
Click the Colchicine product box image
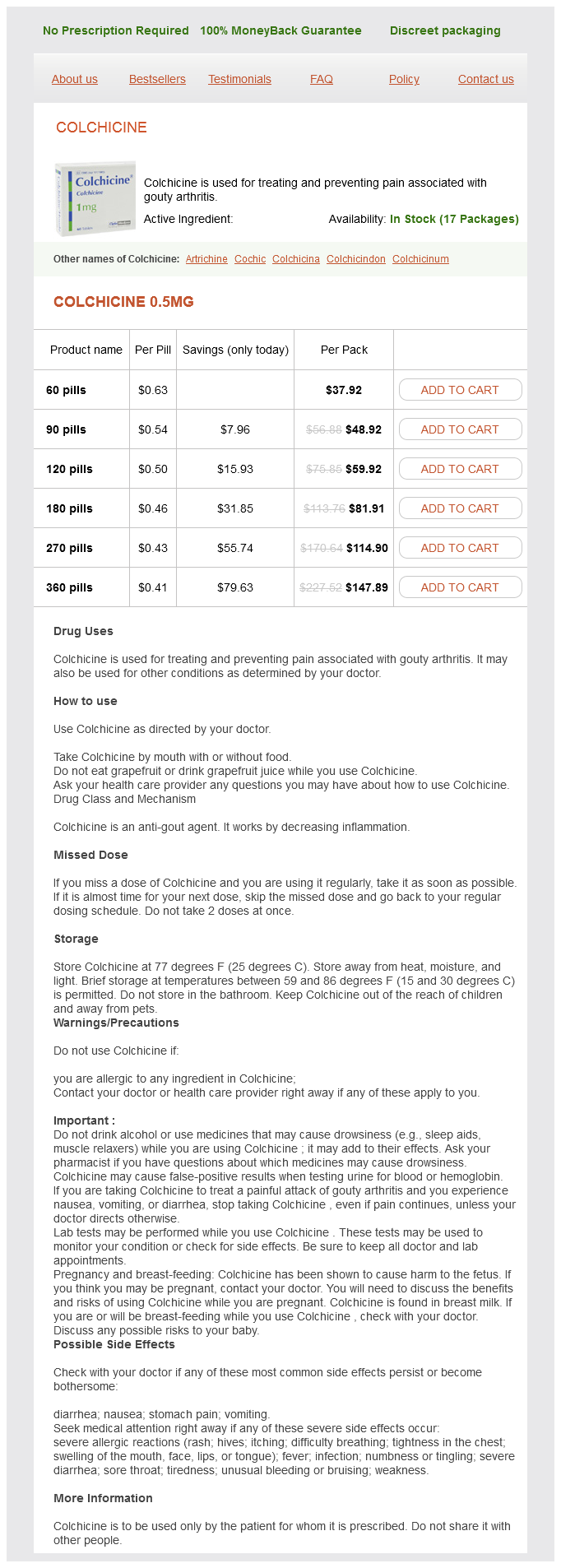[x=95, y=199]
